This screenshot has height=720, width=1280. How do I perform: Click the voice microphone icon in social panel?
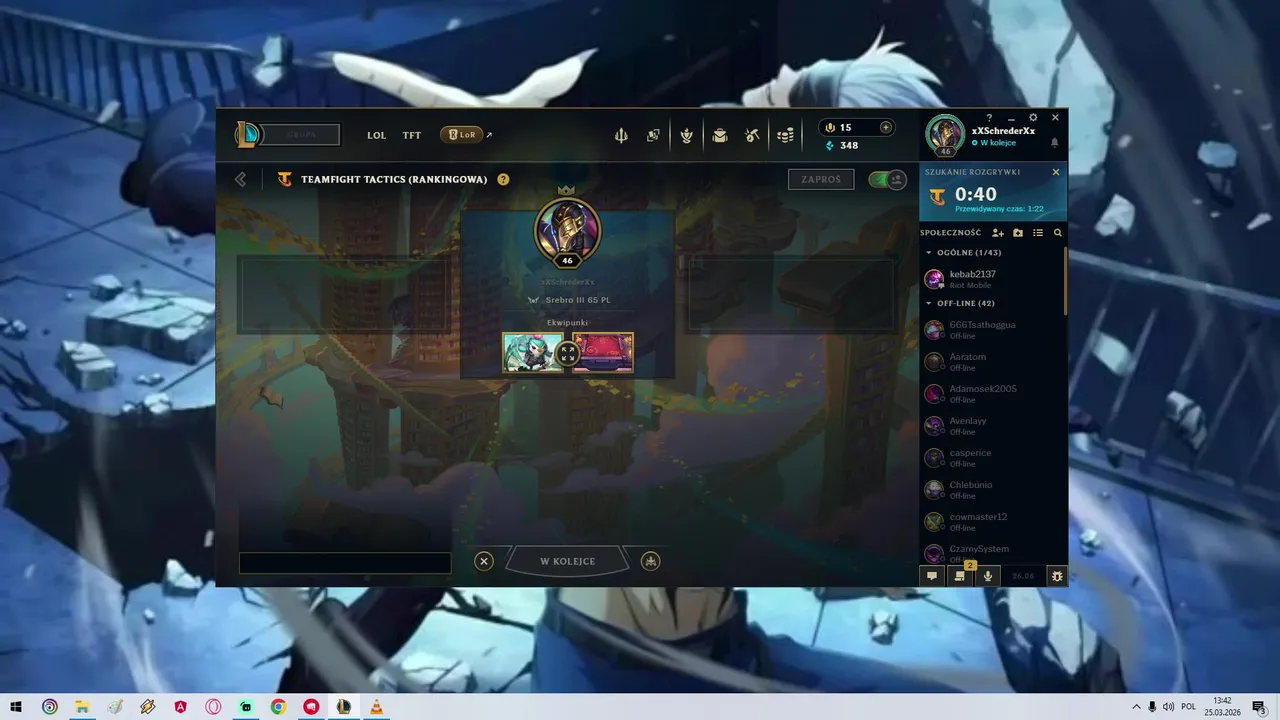pyautogui.click(x=988, y=575)
